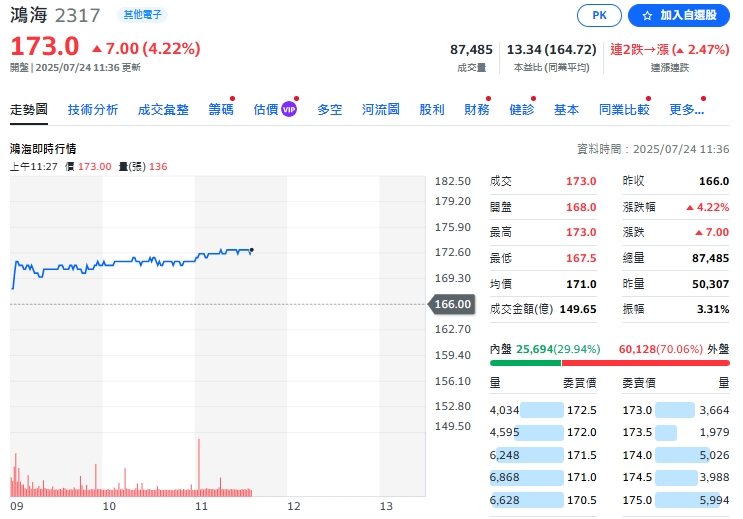Open the 其他電子 industry tag
The width and height of the screenshot is (743, 519).
142,15
